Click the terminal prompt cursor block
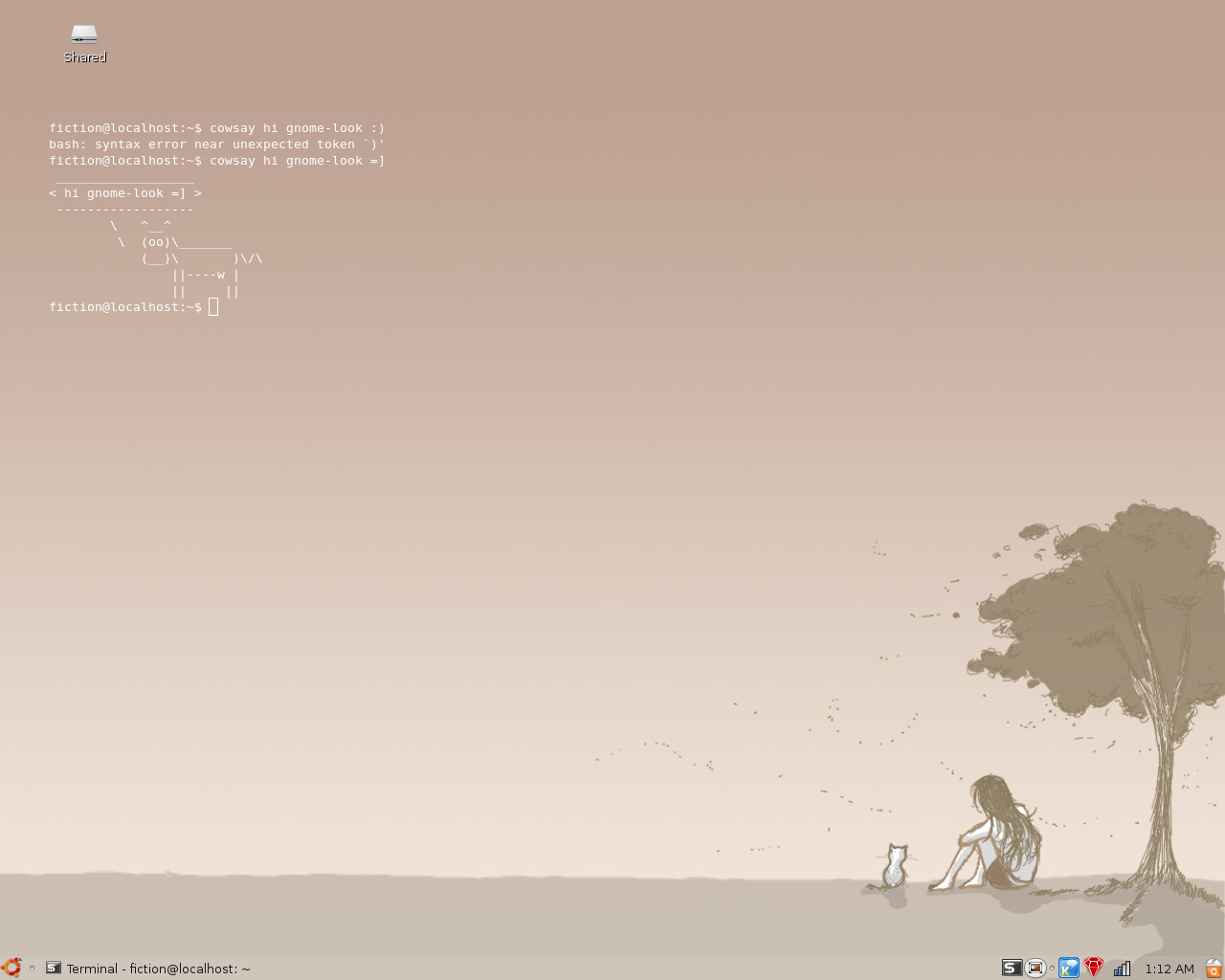1225x980 pixels. 213,306
